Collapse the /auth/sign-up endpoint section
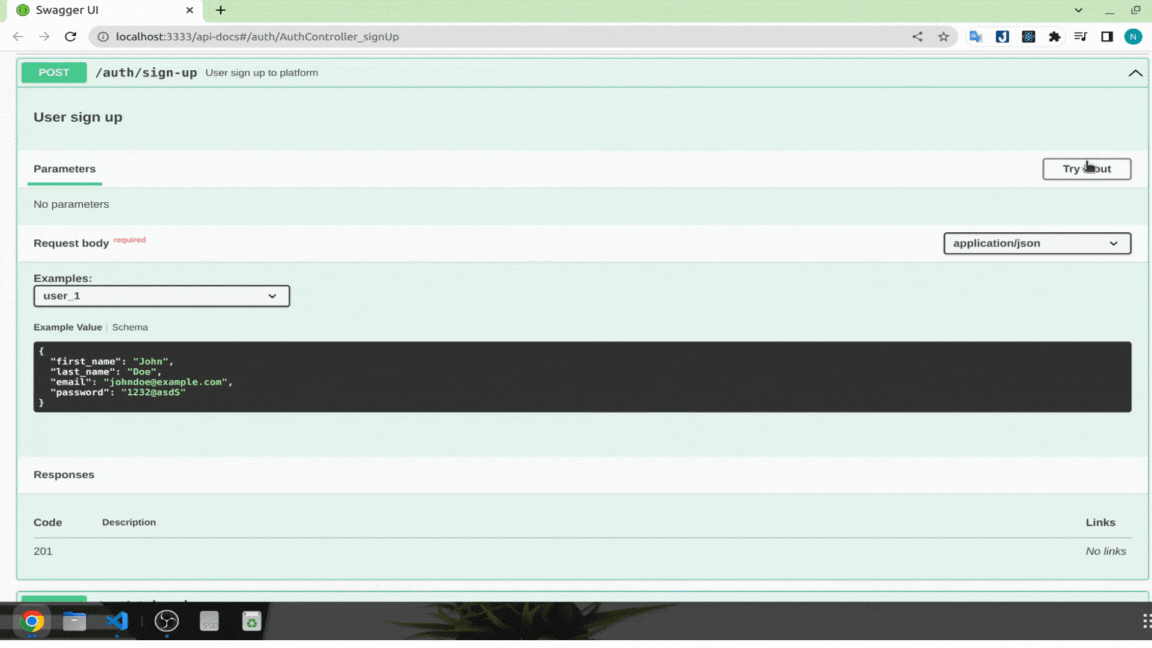 tap(1134, 73)
